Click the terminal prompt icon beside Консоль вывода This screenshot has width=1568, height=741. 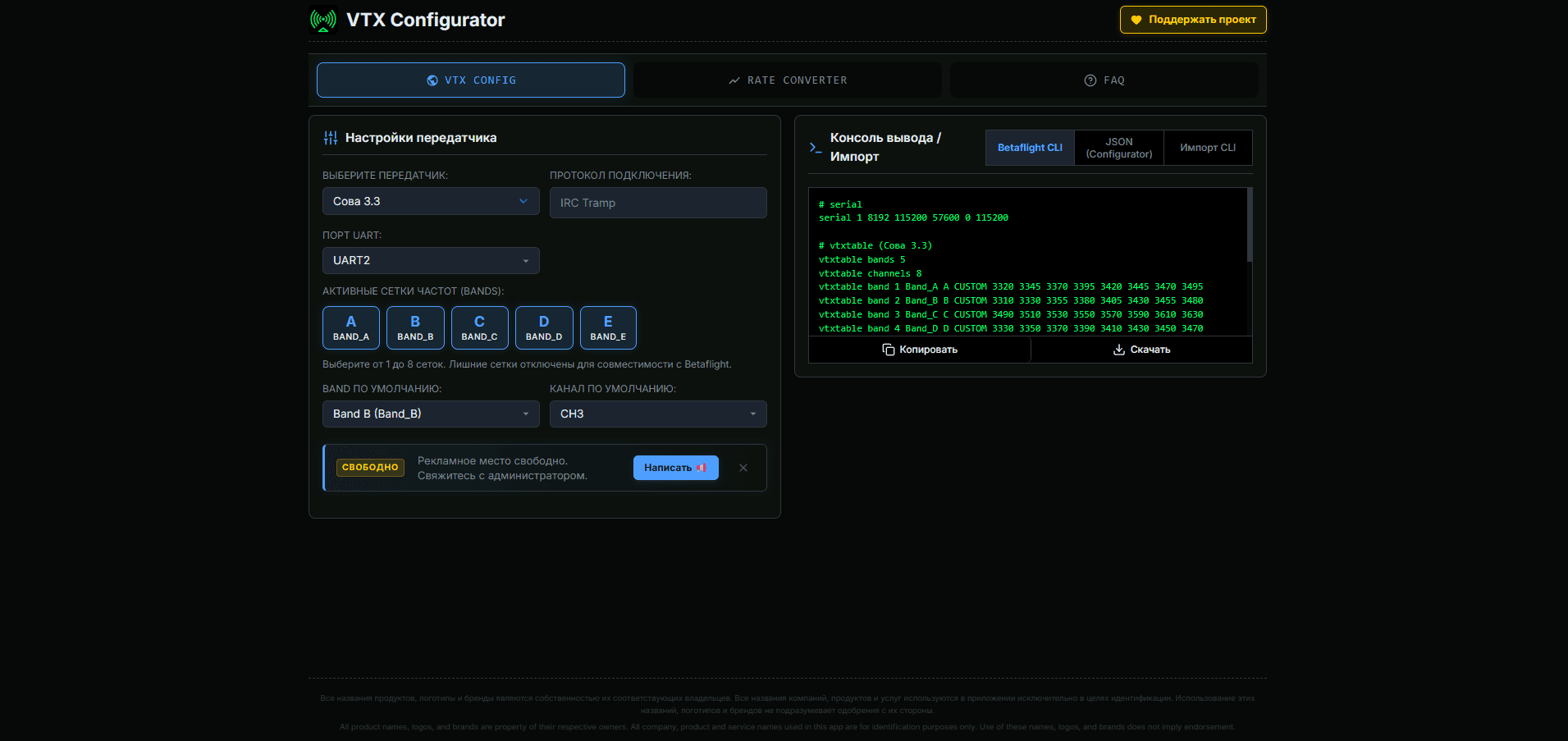pos(816,148)
